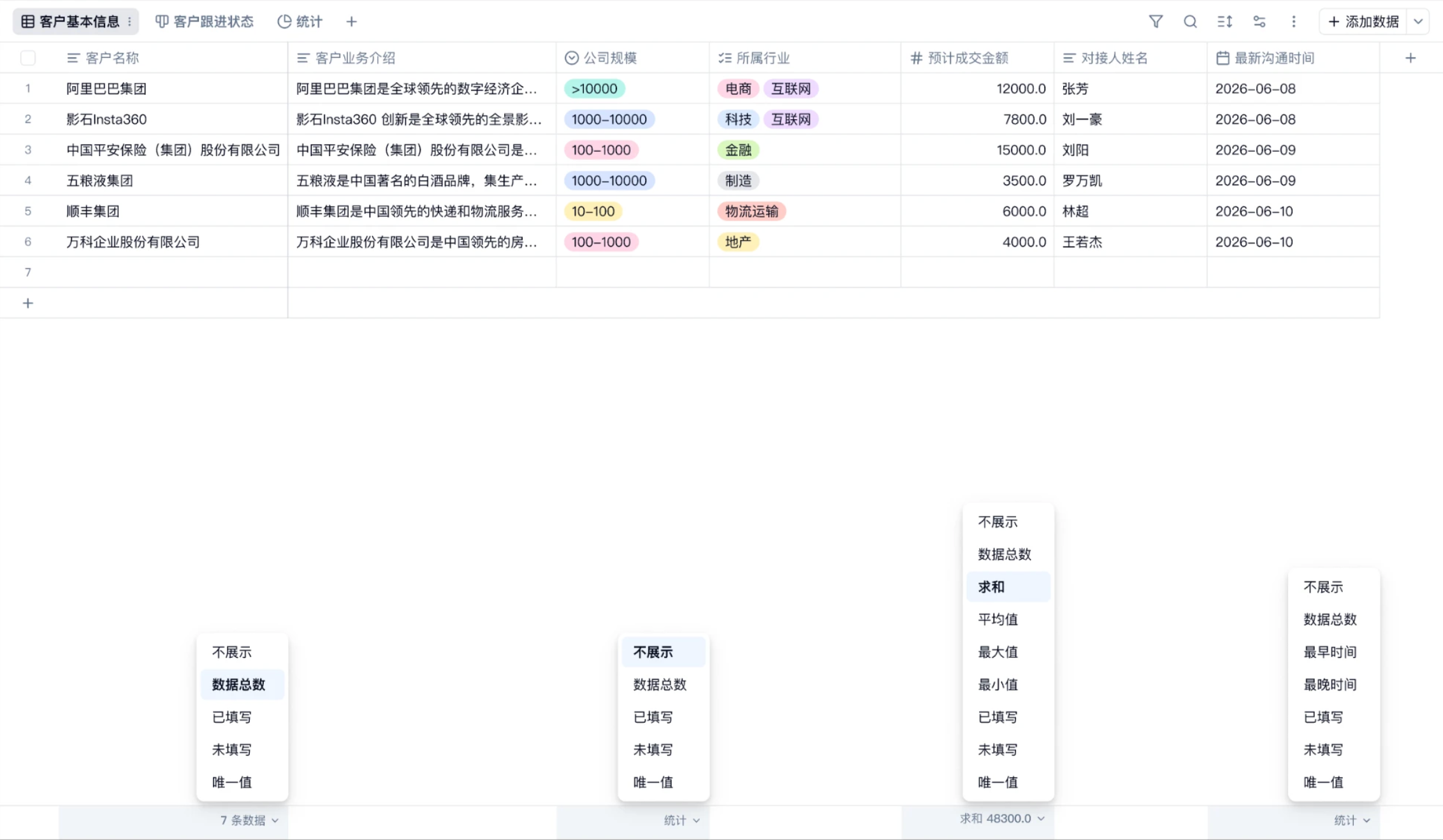Open the field settings sliders icon
The width and height of the screenshot is (1443, 840).
point(1259,22)
